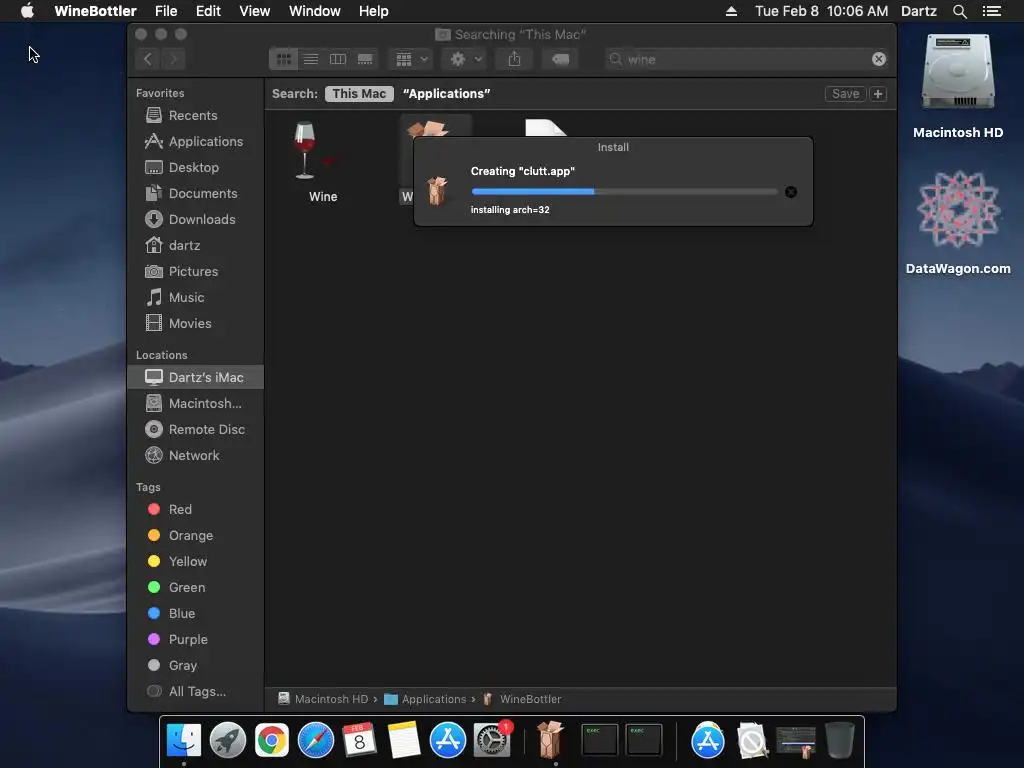Open Notification Center list icon
This screenshot has height=768, width=1024.
tap(991, 11)
